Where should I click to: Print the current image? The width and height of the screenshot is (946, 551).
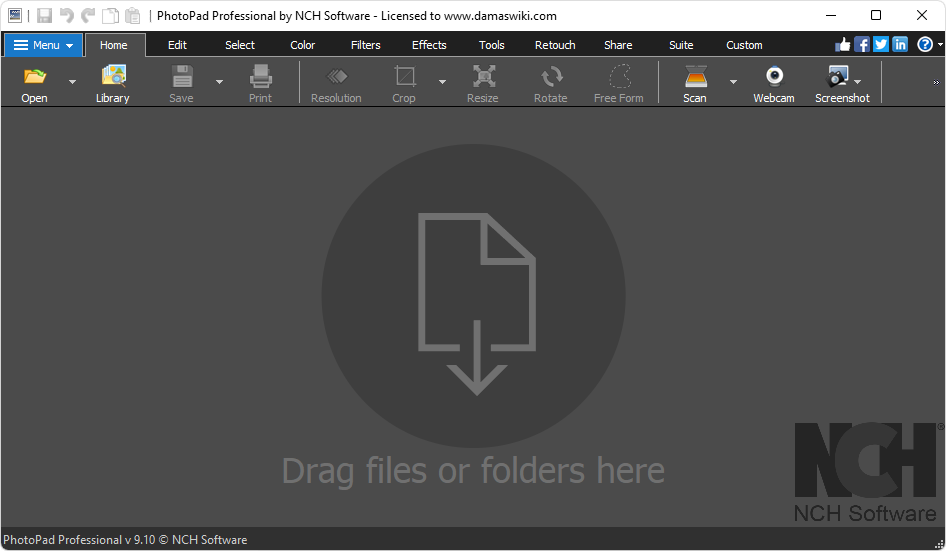261,83
